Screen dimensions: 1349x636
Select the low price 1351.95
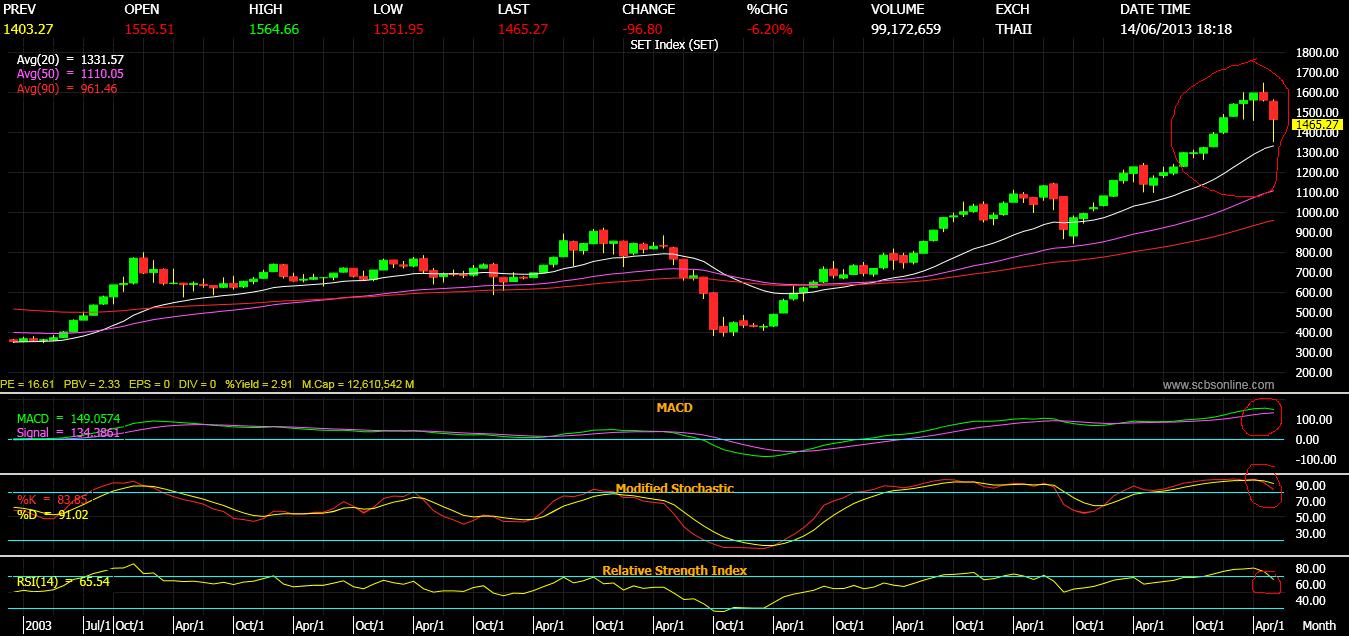point(398,29)
